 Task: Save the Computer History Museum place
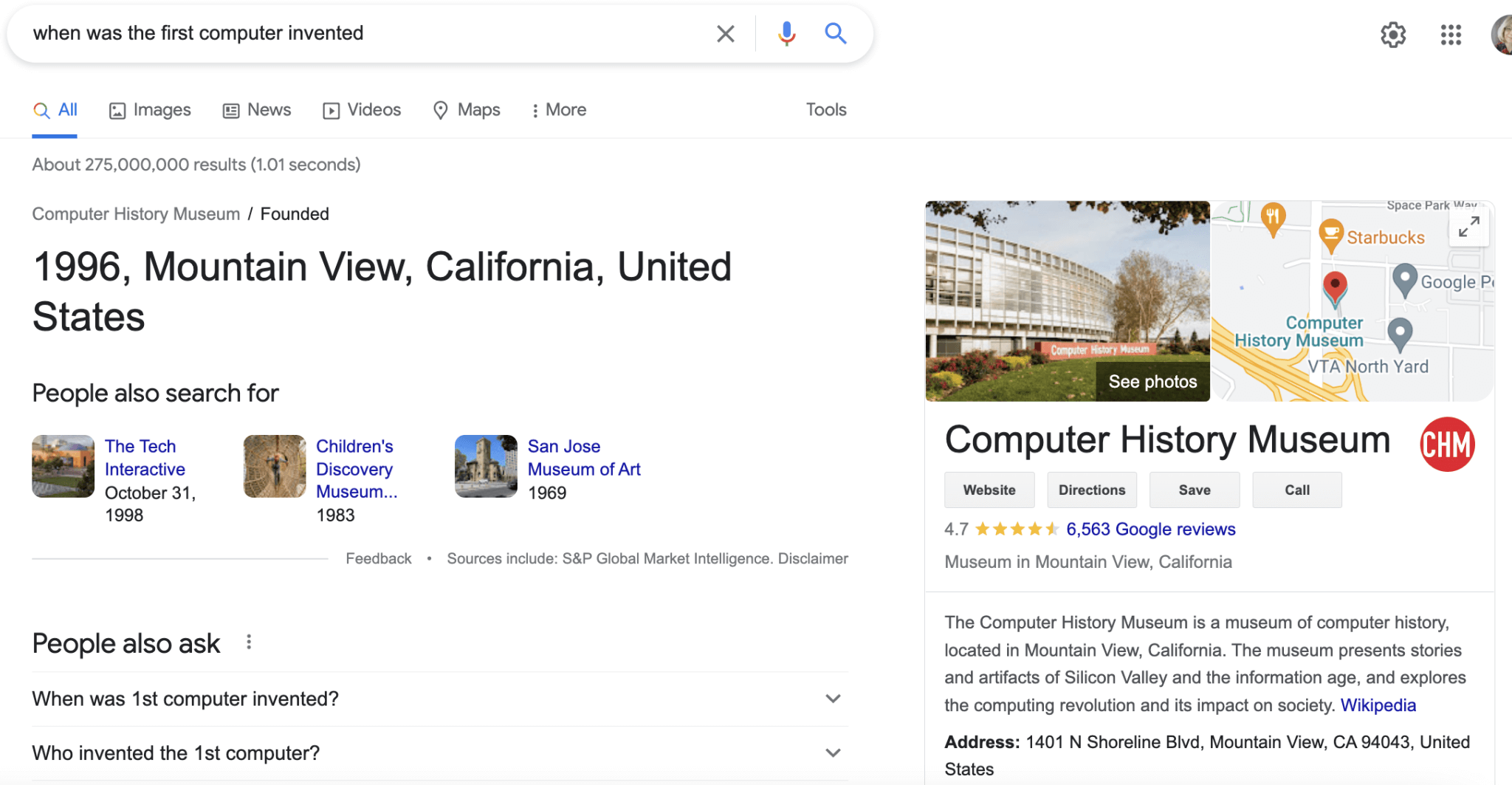click(x=1195, y=490)
